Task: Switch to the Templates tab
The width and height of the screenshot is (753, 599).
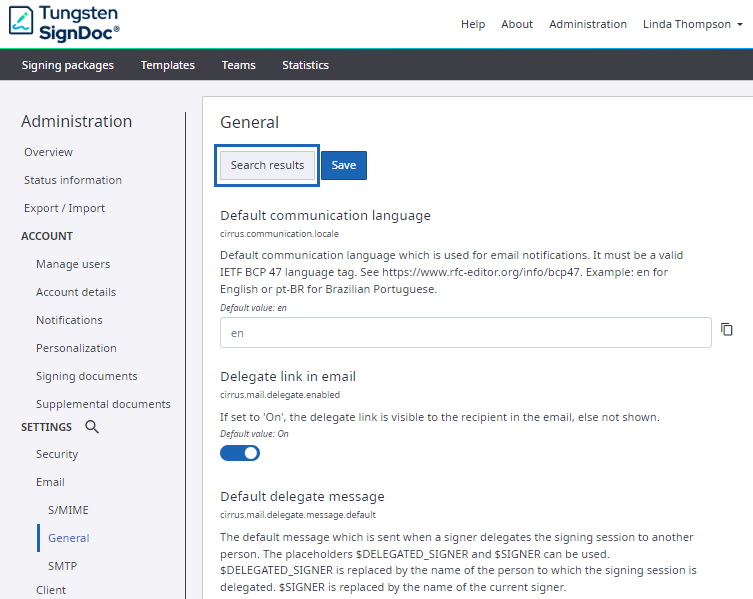Action: click(168, 65)
